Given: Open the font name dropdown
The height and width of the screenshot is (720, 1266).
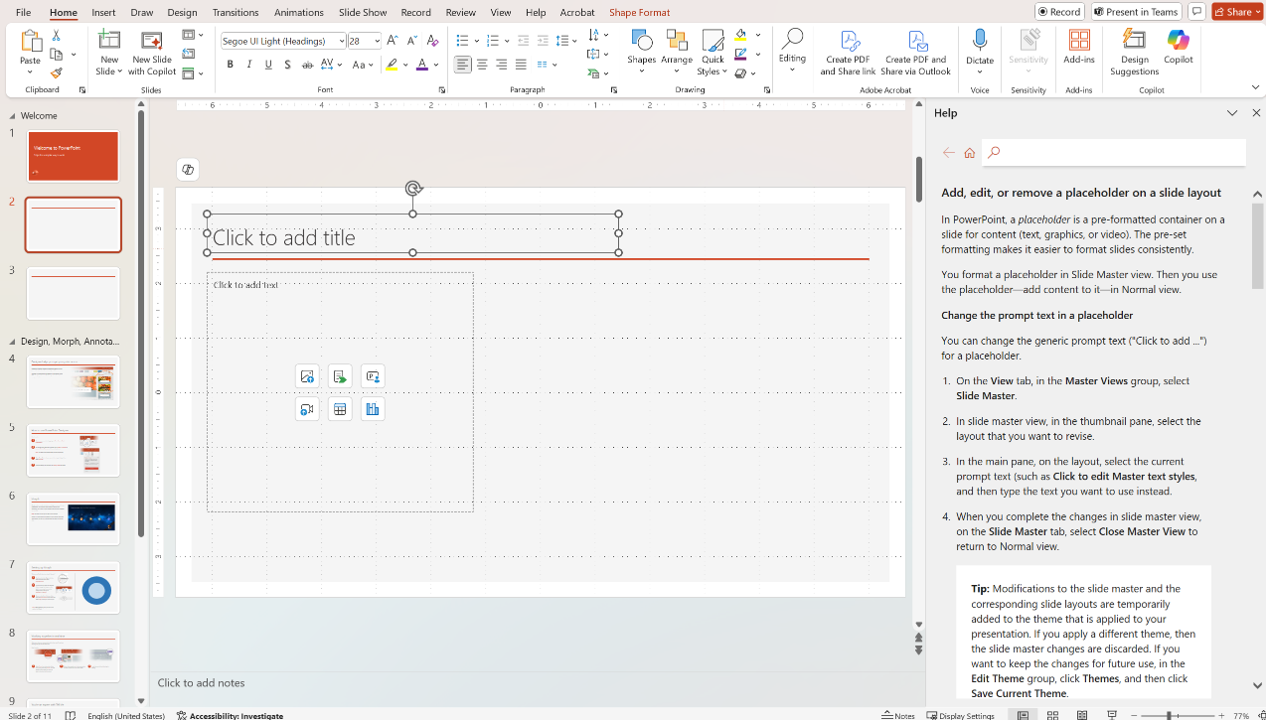Looking at the screenshot, I should coord(341,41).
